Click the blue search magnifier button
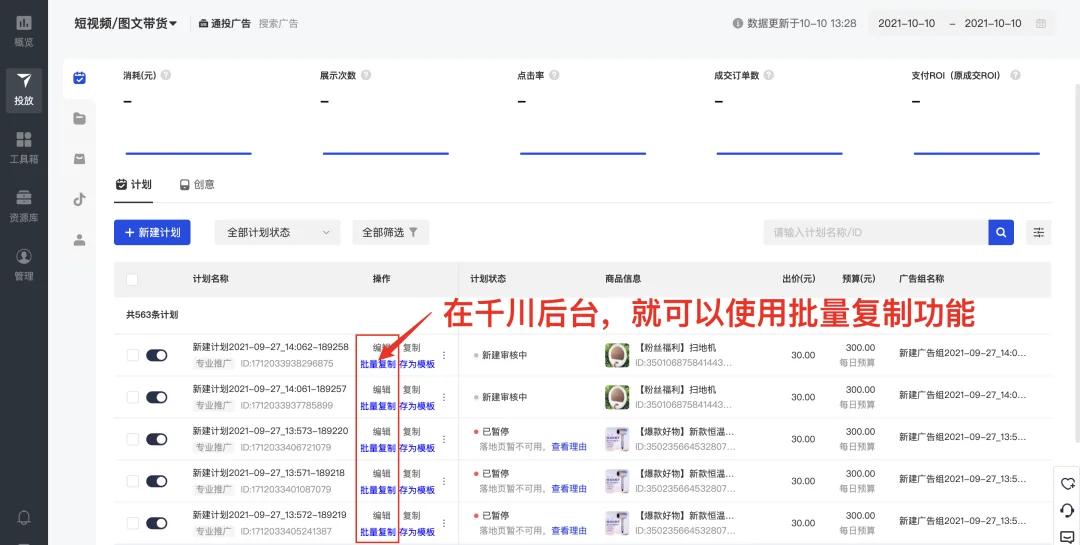The image size is (1080, 545). (1001, 232)
